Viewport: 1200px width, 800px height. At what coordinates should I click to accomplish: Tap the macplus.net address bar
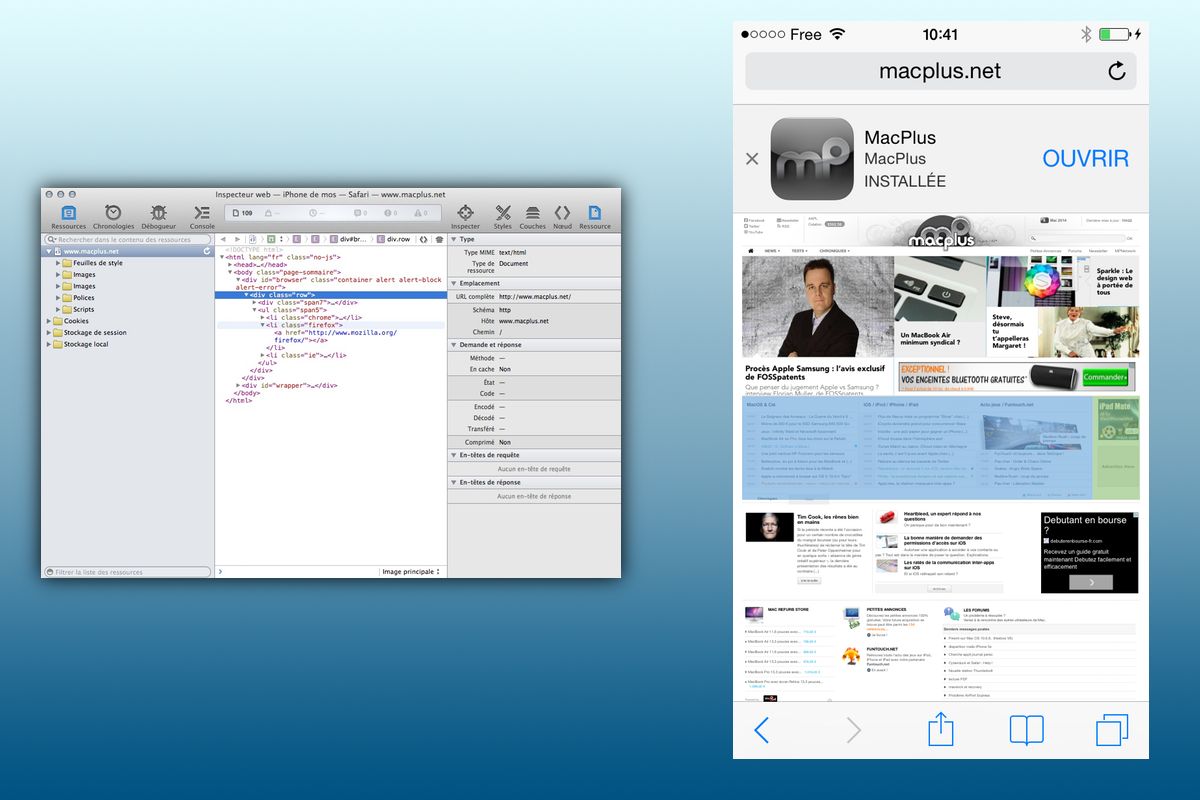[x=940, y=71]
